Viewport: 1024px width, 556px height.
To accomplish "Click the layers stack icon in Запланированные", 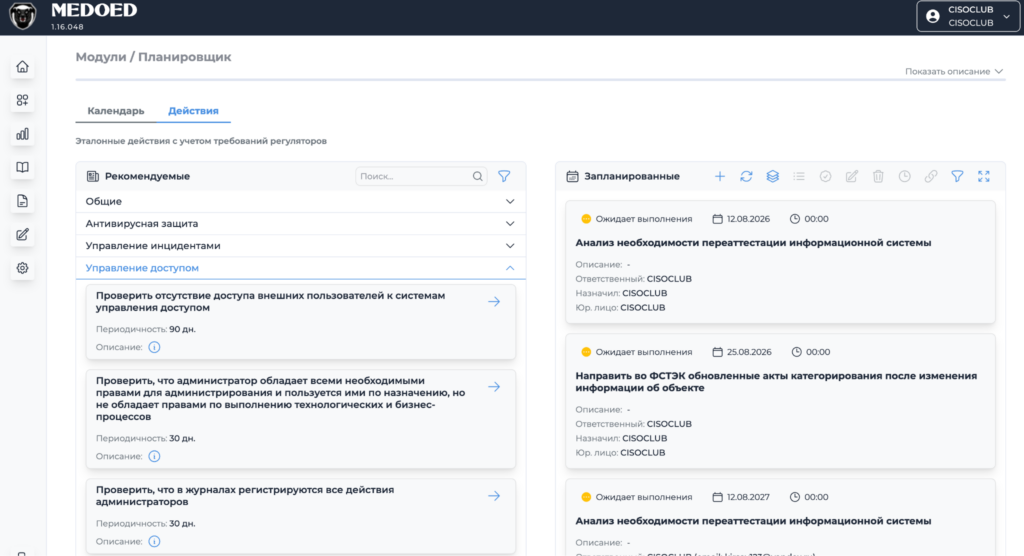I will click(x=773, y=176).
